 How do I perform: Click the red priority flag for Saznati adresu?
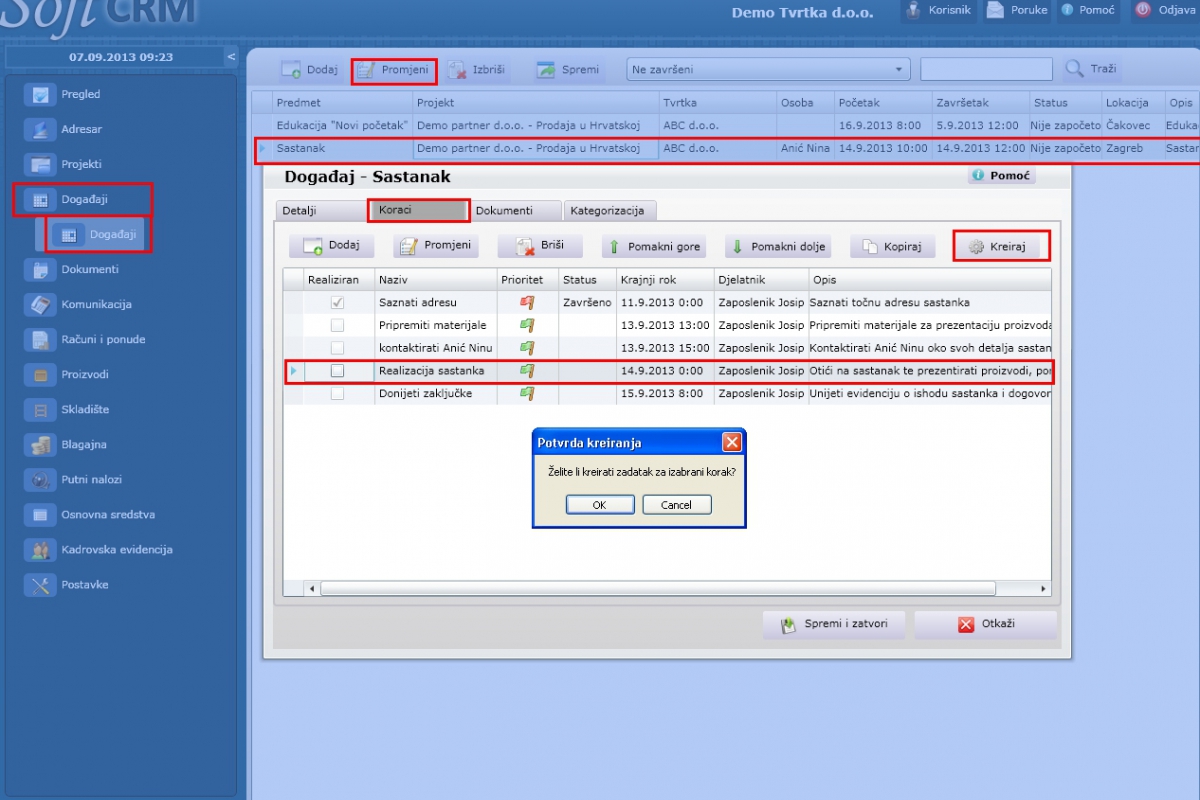pos(527,302)
